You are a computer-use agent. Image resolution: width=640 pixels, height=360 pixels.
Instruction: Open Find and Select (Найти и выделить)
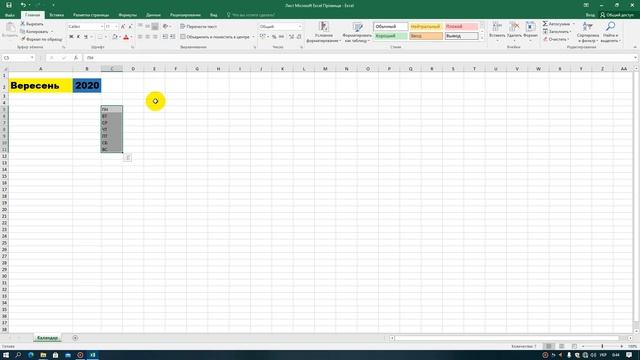611,32
